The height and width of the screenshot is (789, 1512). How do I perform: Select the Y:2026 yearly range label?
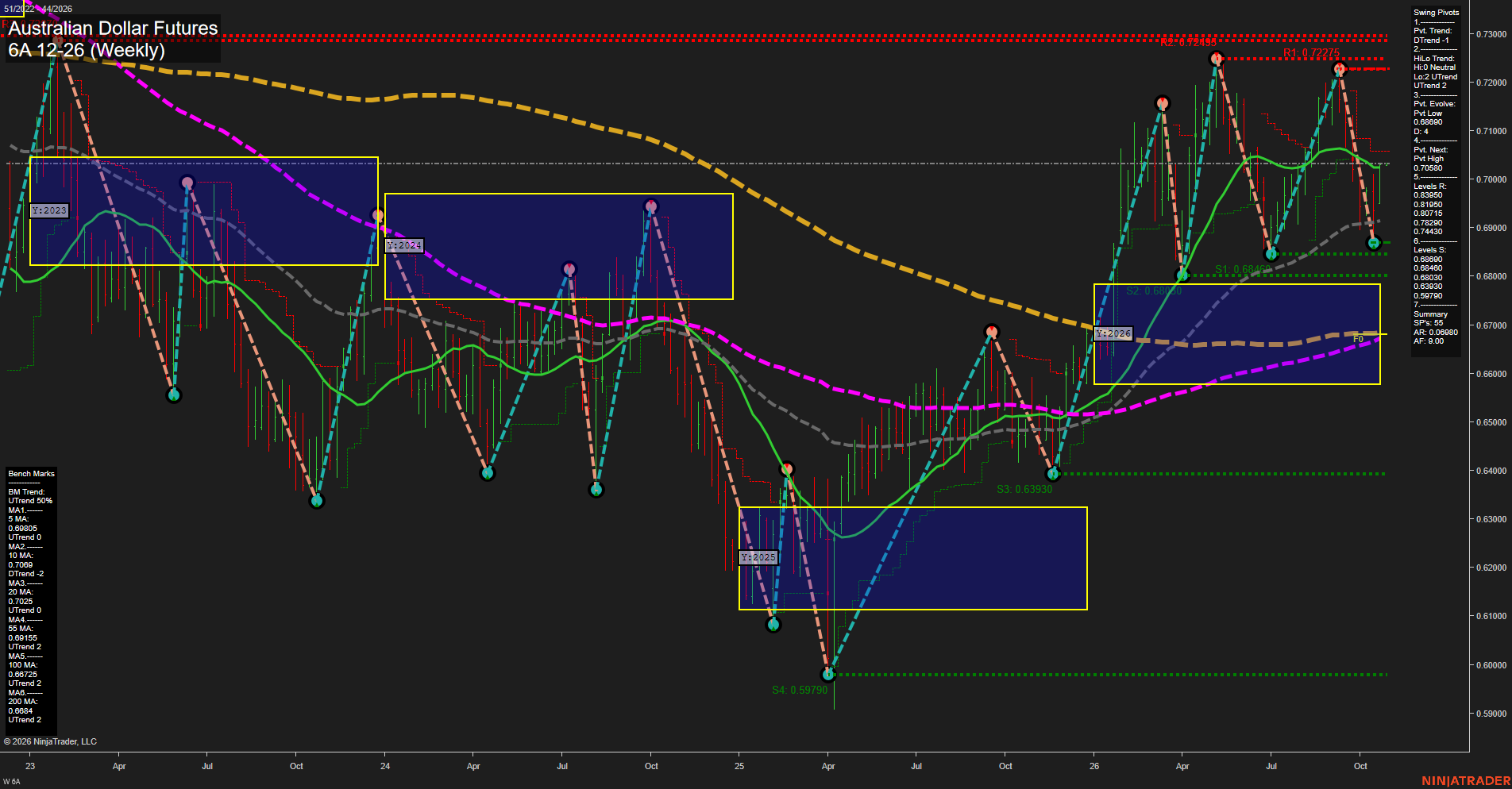pyautogui.click(x=1113, y=333)
